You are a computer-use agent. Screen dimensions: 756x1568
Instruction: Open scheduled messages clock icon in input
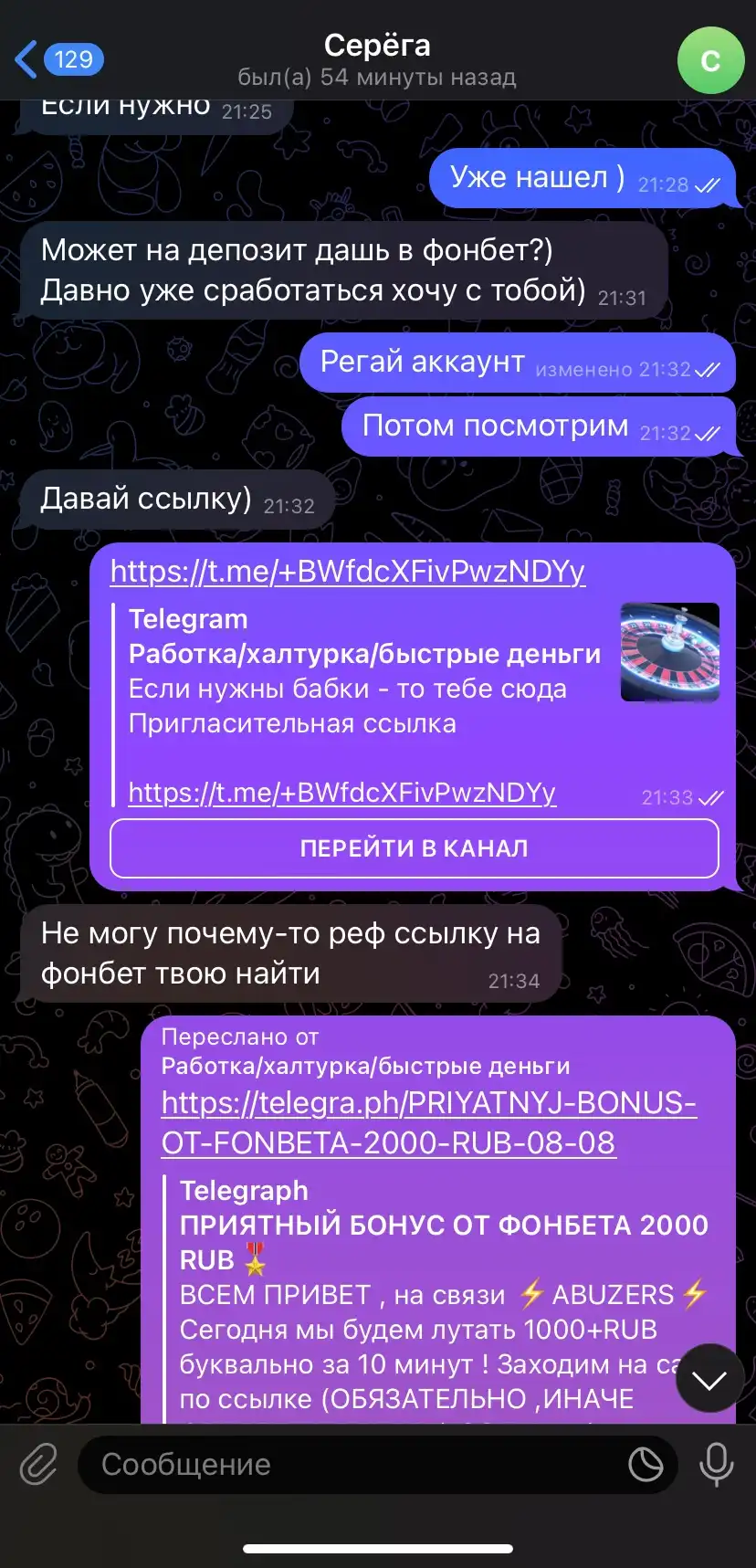(646, 1465)
